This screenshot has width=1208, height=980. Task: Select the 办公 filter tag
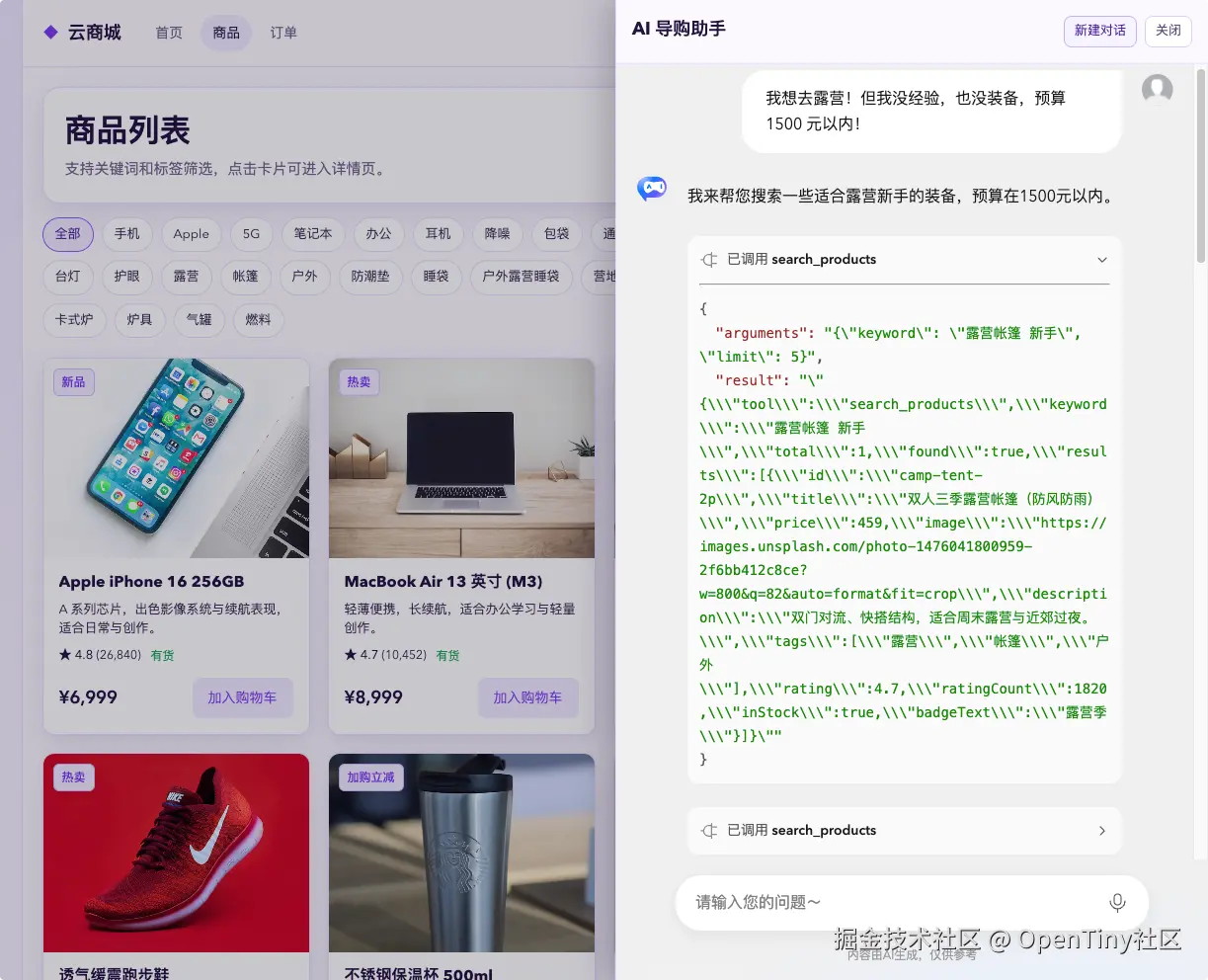pyautogui.click(x=379, y=234)
